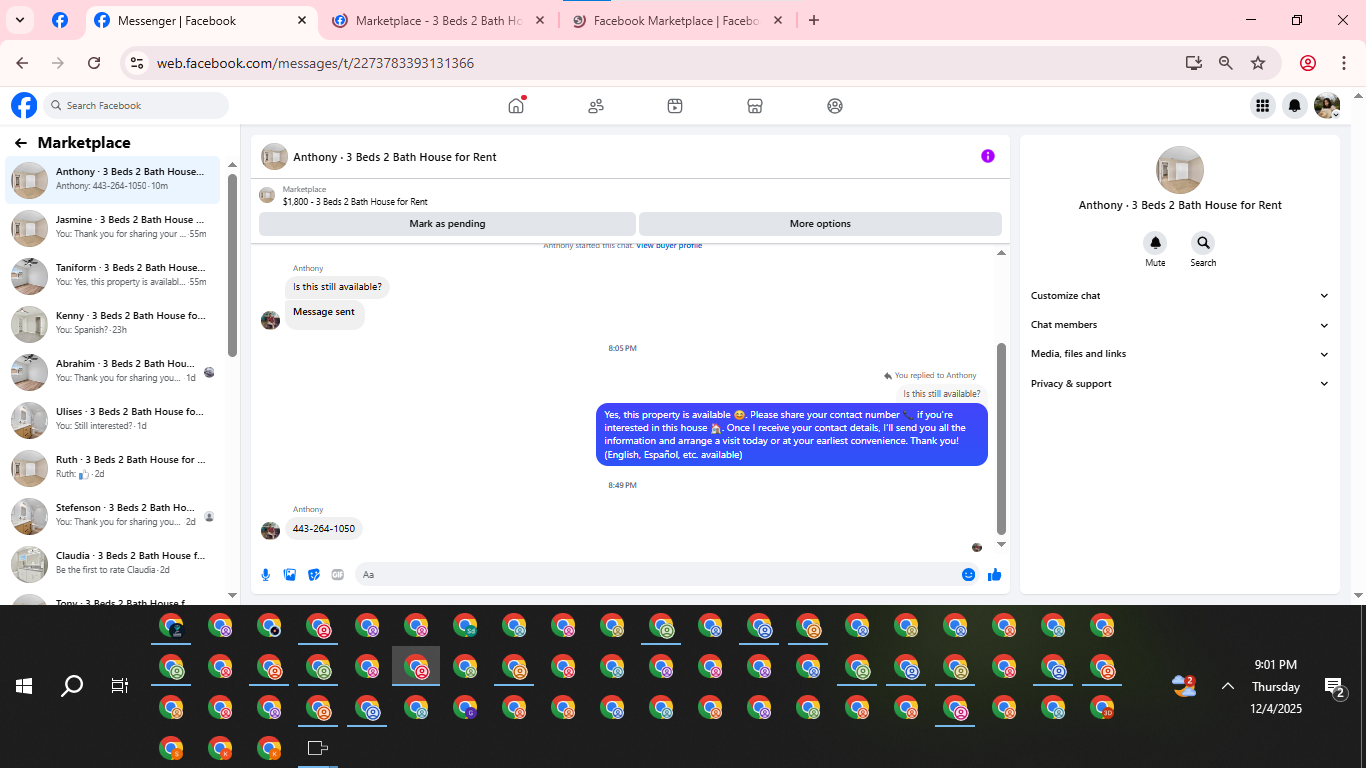Open the emoji picker in message box
The height and width of the screenshot is (768, 1366).
click(968, 575)
